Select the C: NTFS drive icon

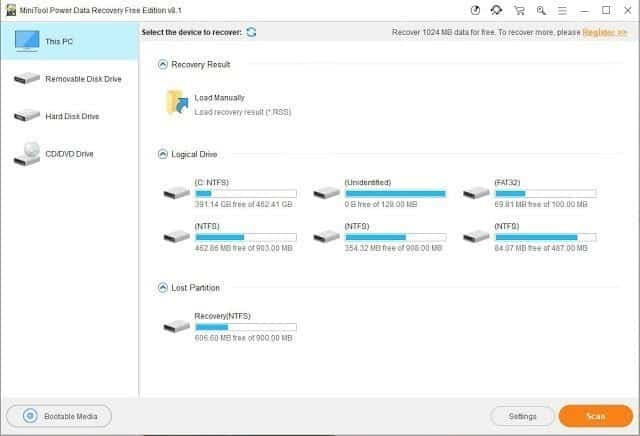pyautogui.click(x=177, y=193)
